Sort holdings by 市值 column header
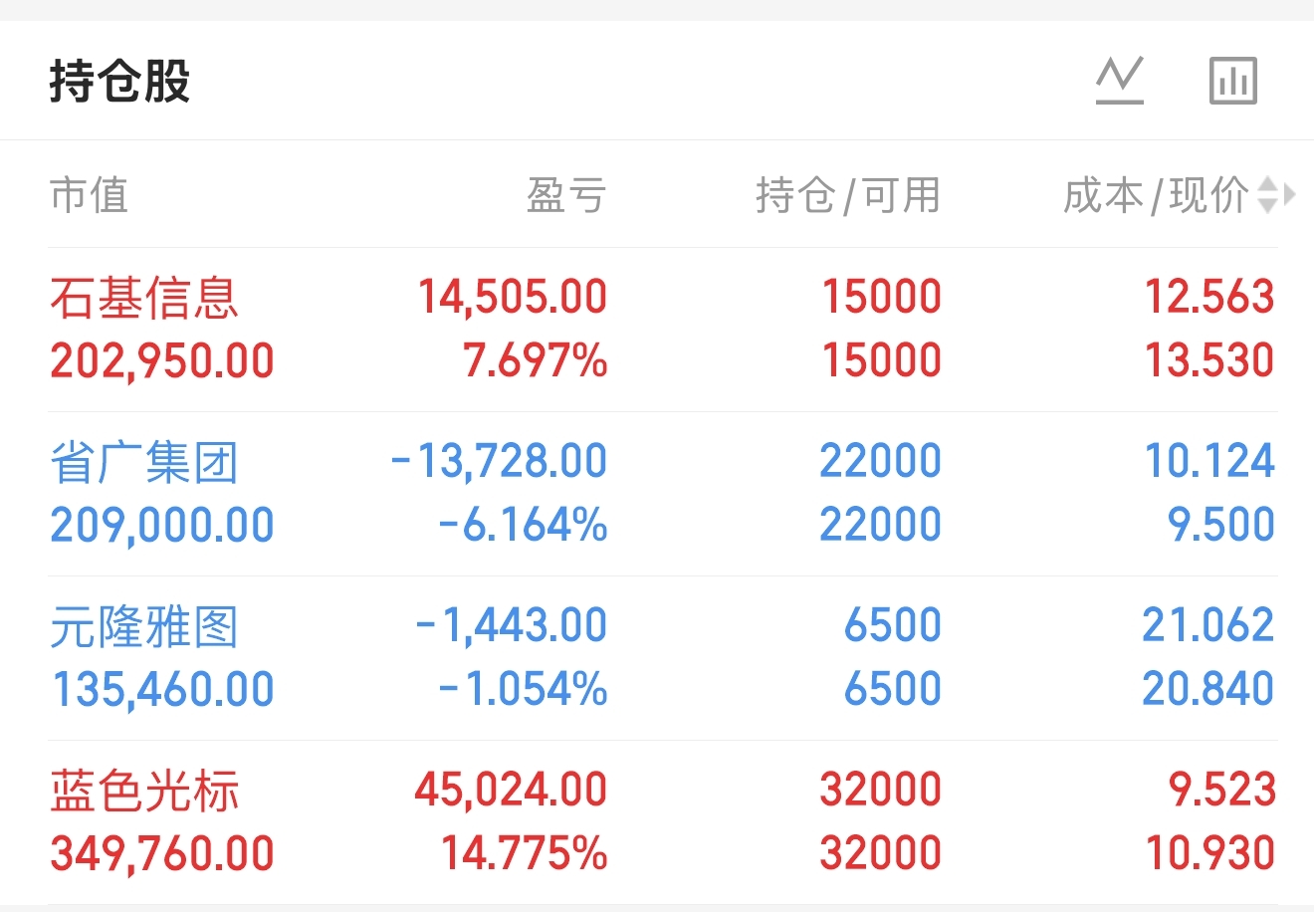1316x912 pixels. tap(90, 195)
